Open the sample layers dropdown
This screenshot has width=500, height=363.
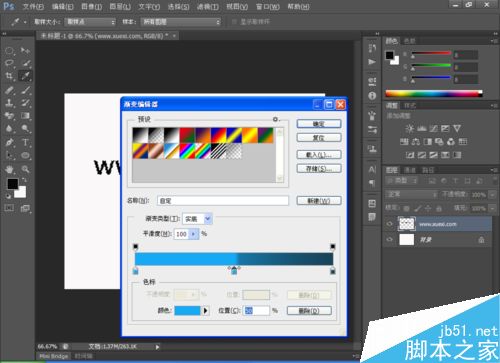tap(181, 22)
